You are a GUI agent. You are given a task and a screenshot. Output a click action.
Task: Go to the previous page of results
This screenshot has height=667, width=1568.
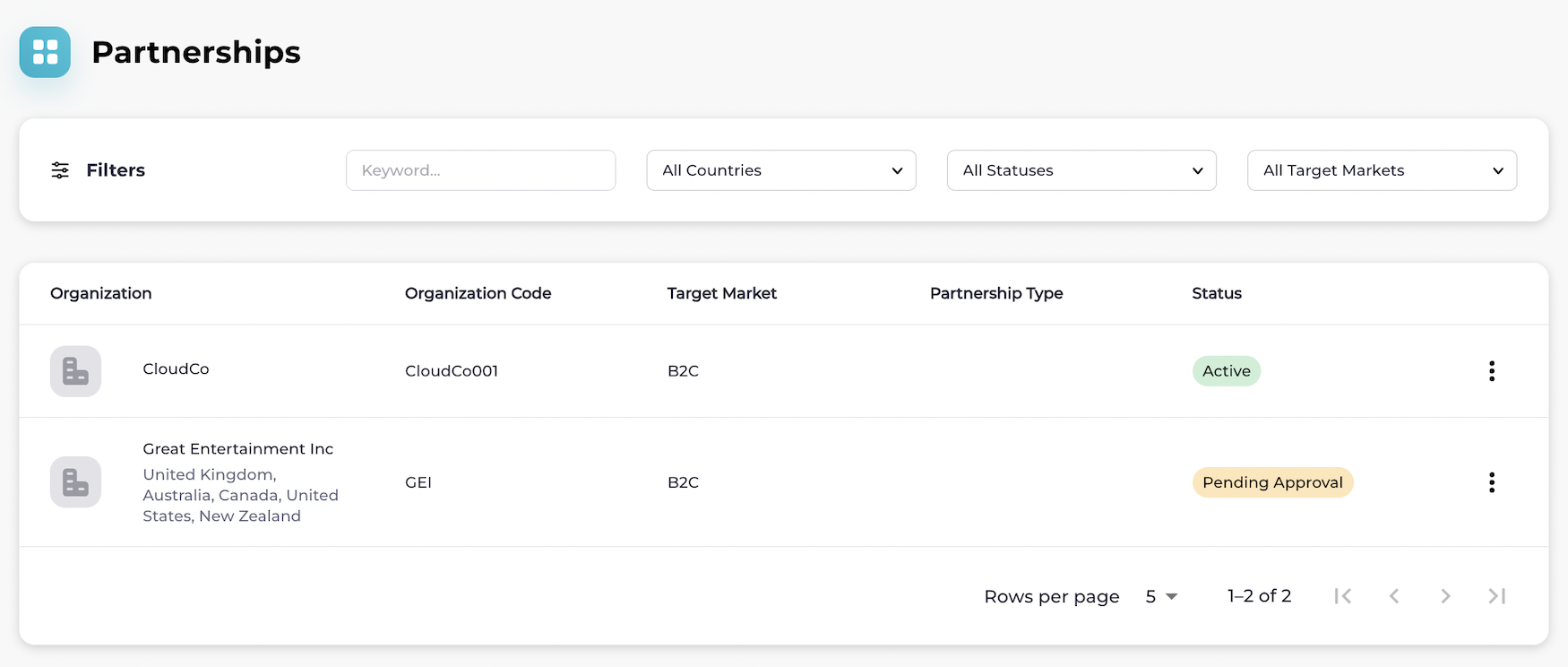[1394, 596]
